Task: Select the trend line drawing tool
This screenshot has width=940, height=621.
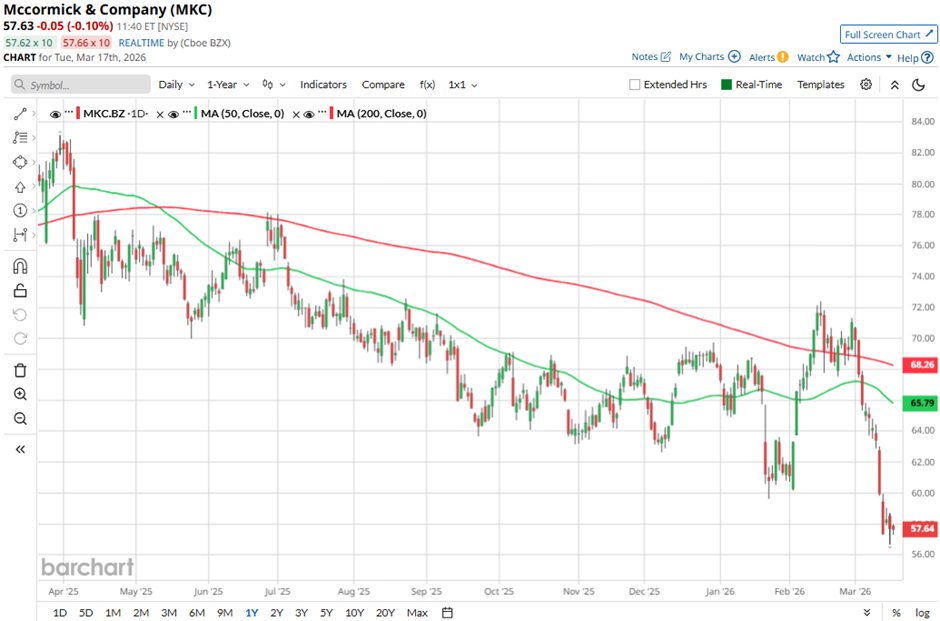Action: coord(20,114)
